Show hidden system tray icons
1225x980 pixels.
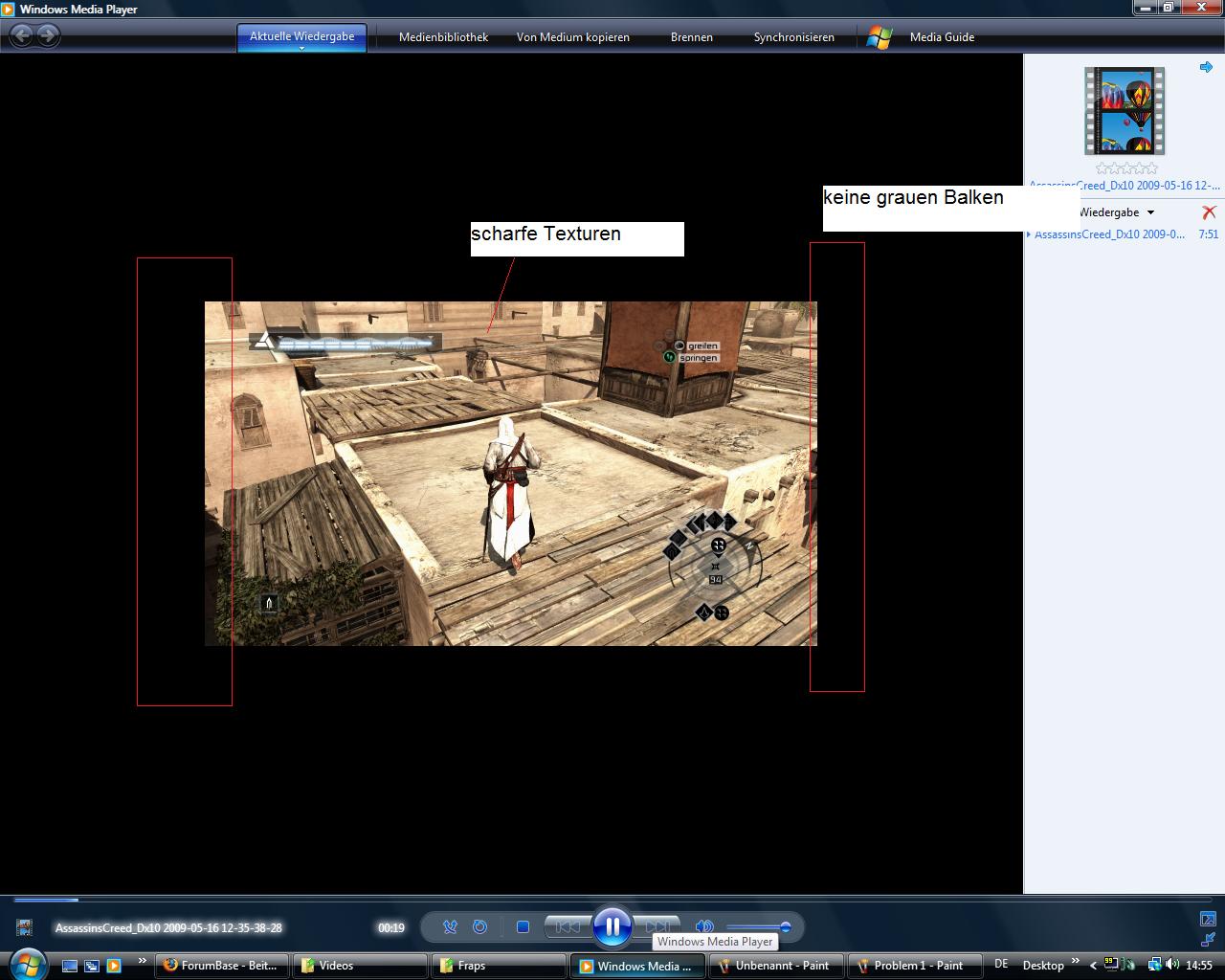(x=1093, y=966)
